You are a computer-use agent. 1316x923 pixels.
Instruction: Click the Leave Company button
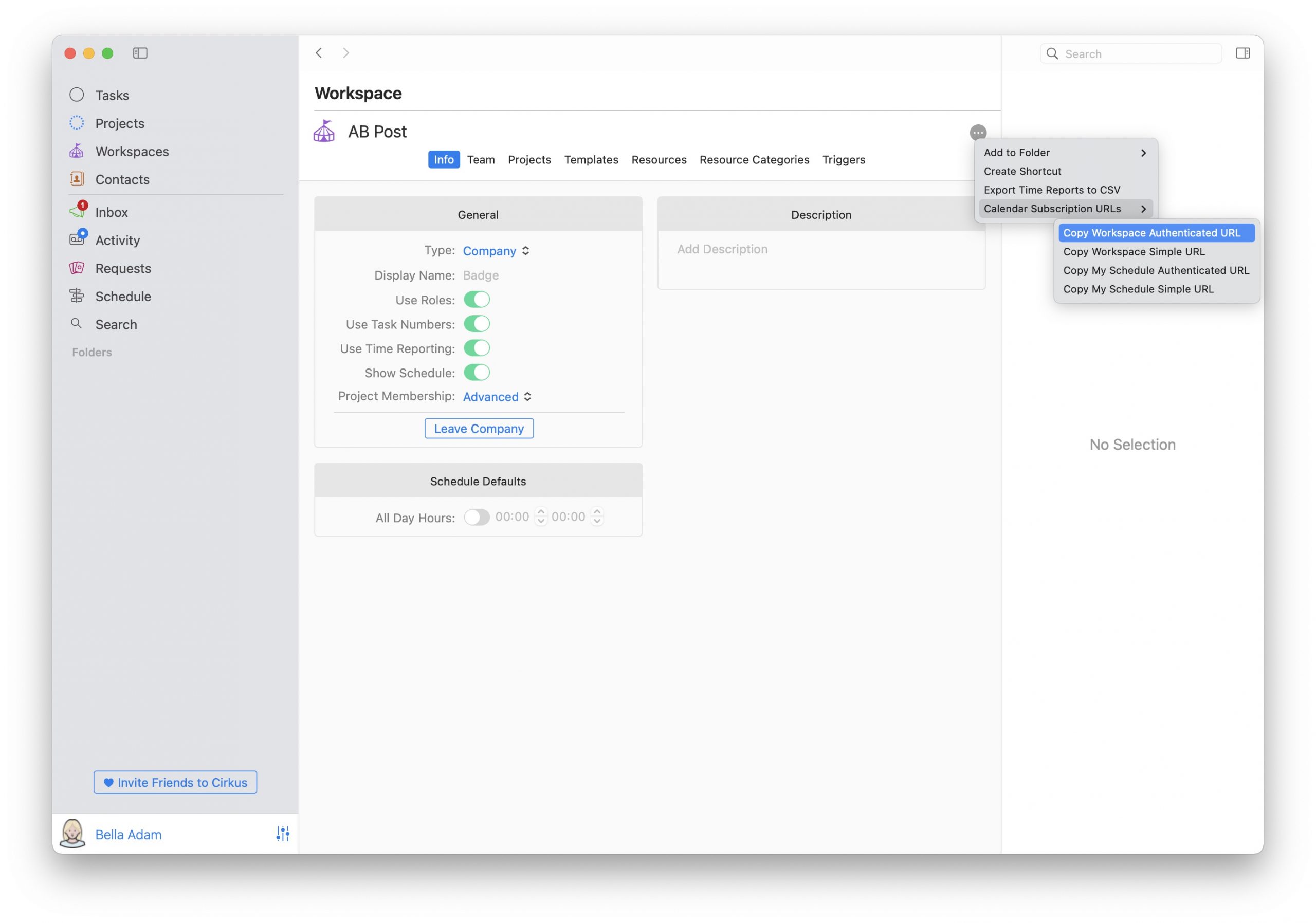pos(479,429)
